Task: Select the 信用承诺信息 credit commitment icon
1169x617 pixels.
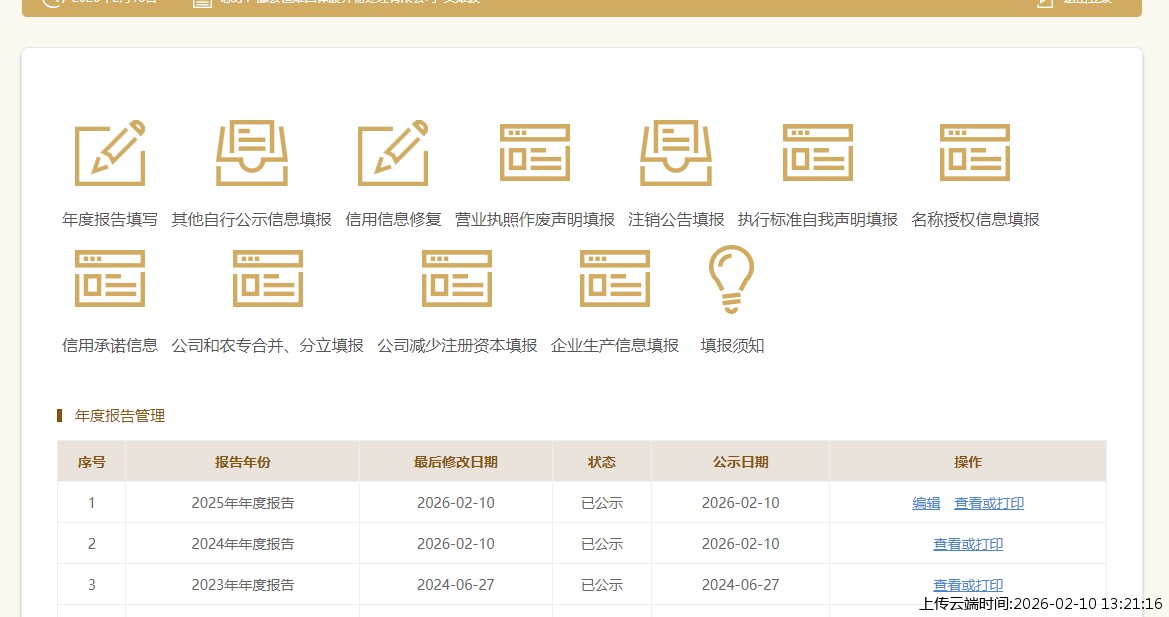Action: 109,278
